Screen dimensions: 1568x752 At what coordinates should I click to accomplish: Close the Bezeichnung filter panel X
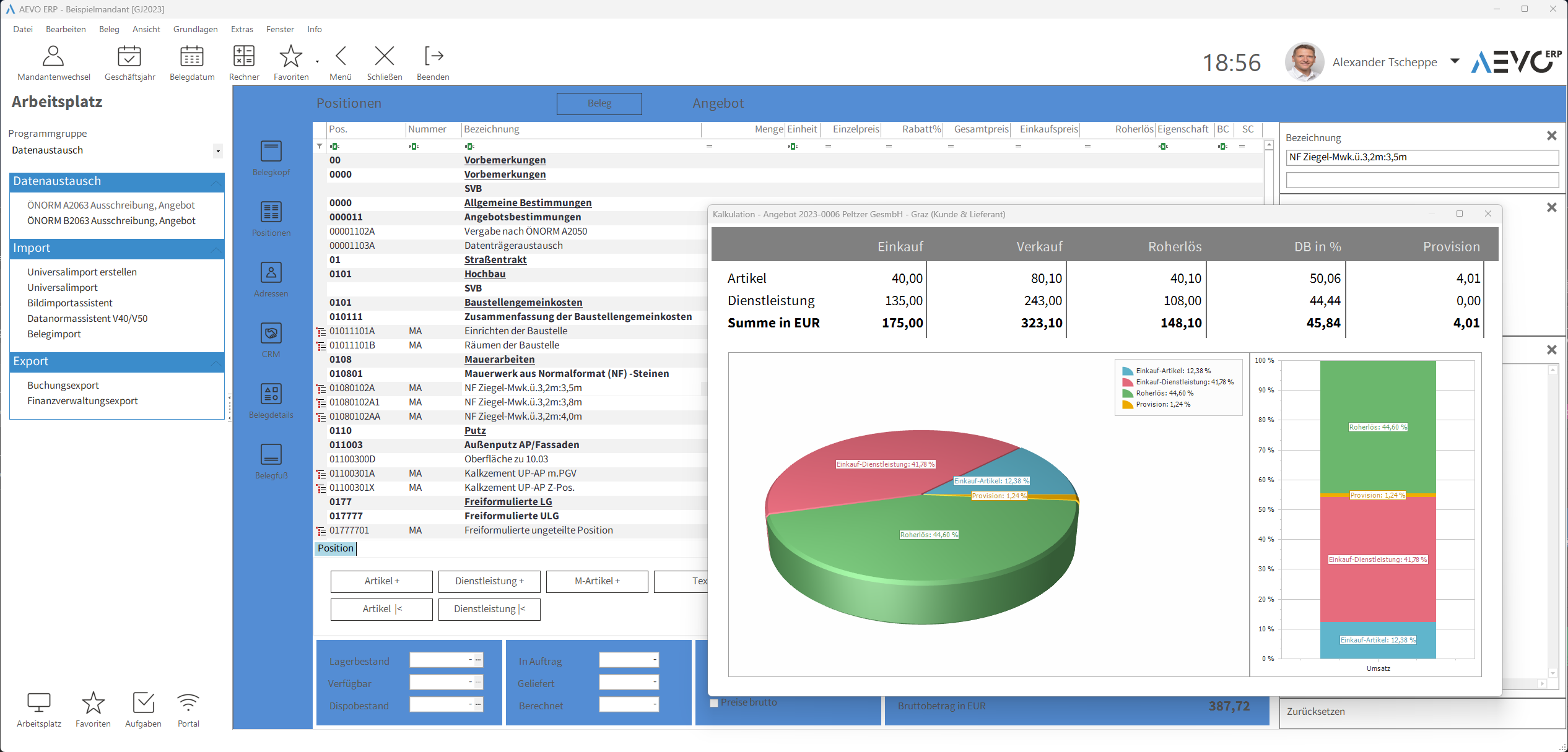click(x=1551, y=136)
